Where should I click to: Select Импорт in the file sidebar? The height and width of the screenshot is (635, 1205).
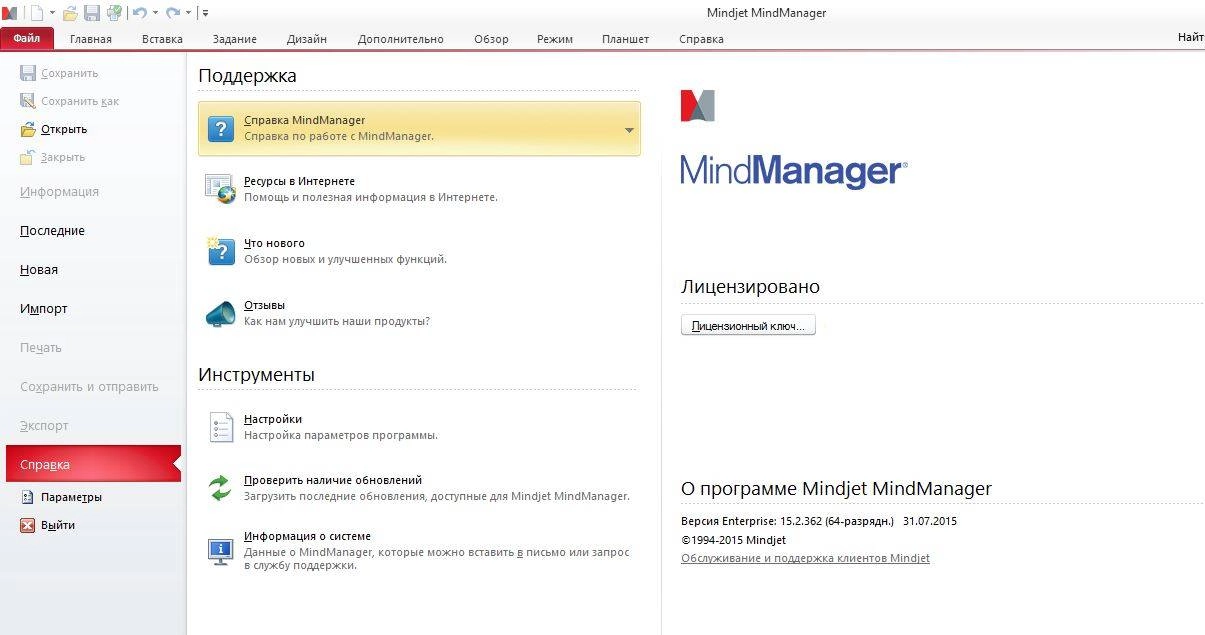coord(44,309)
